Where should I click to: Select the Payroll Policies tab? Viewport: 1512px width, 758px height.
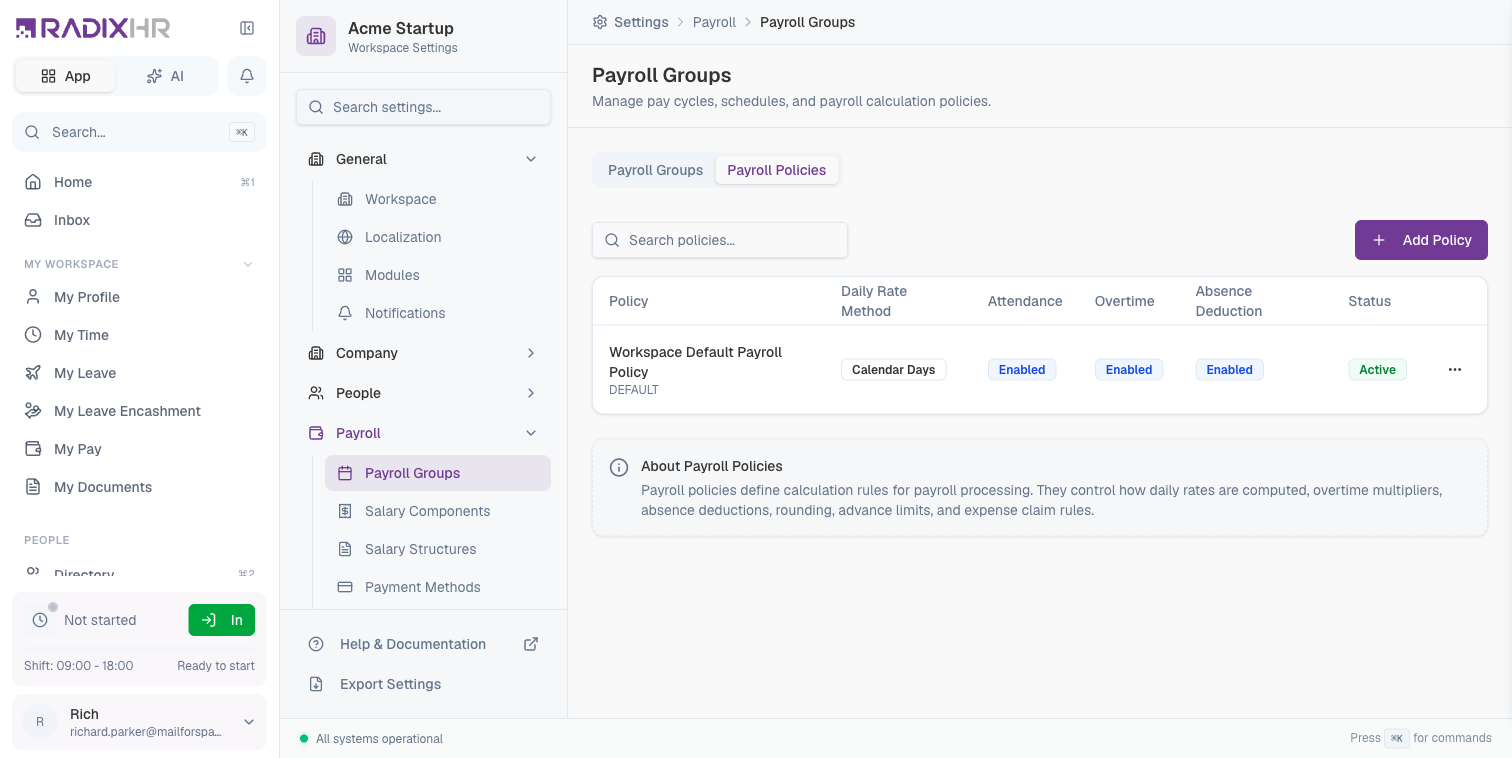[x=777, y=170]
